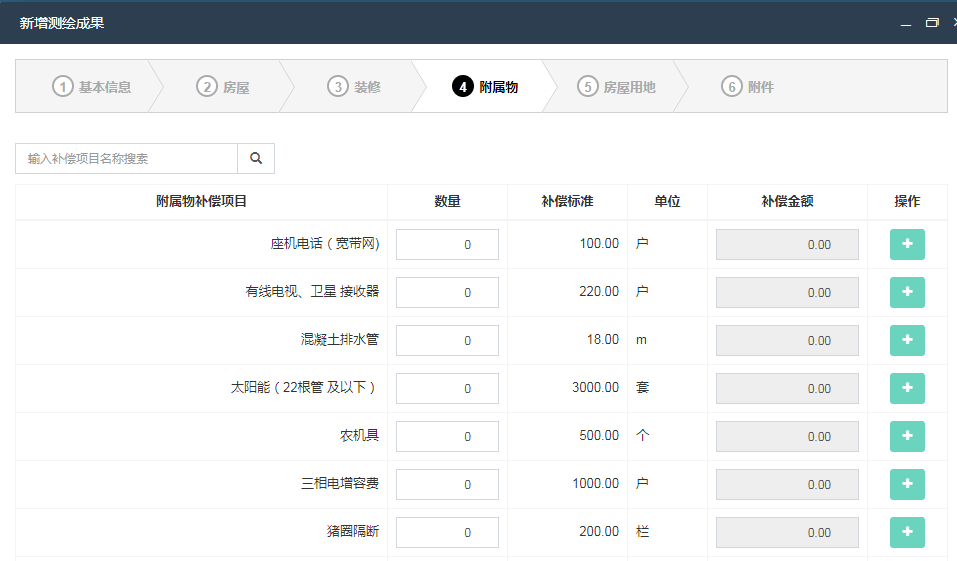Click the 3000.00 compensation standard value

pyautogui.click(x=596, y=388)
